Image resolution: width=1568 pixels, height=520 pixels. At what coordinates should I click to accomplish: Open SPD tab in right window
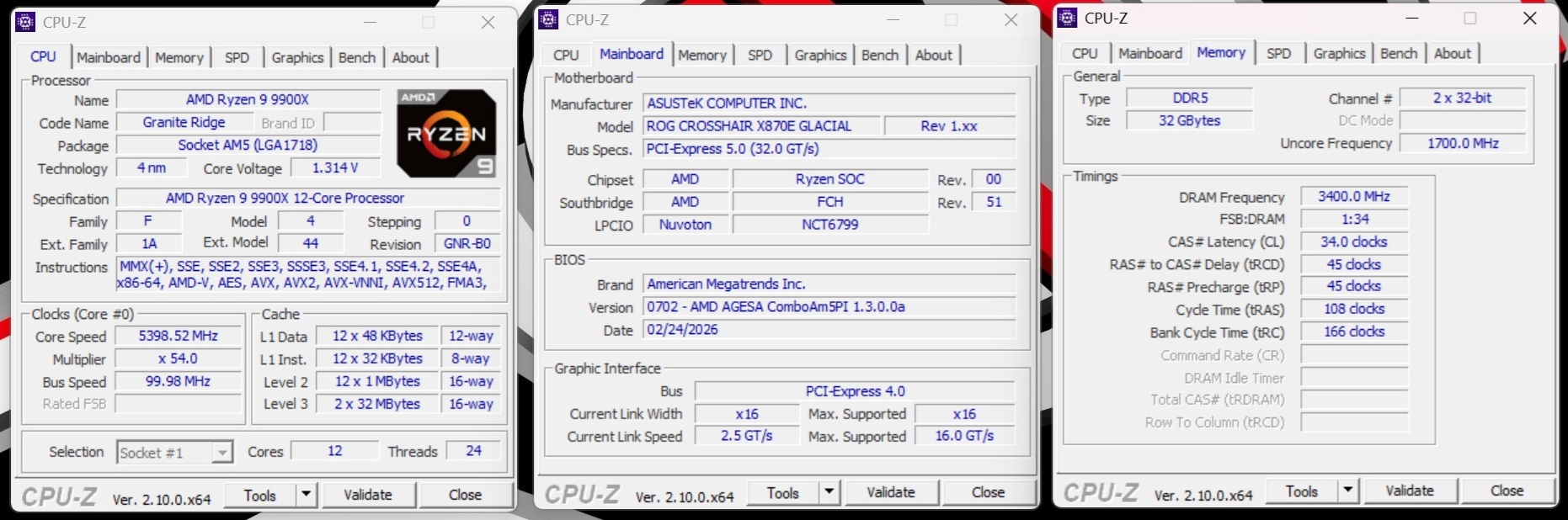1279,53
